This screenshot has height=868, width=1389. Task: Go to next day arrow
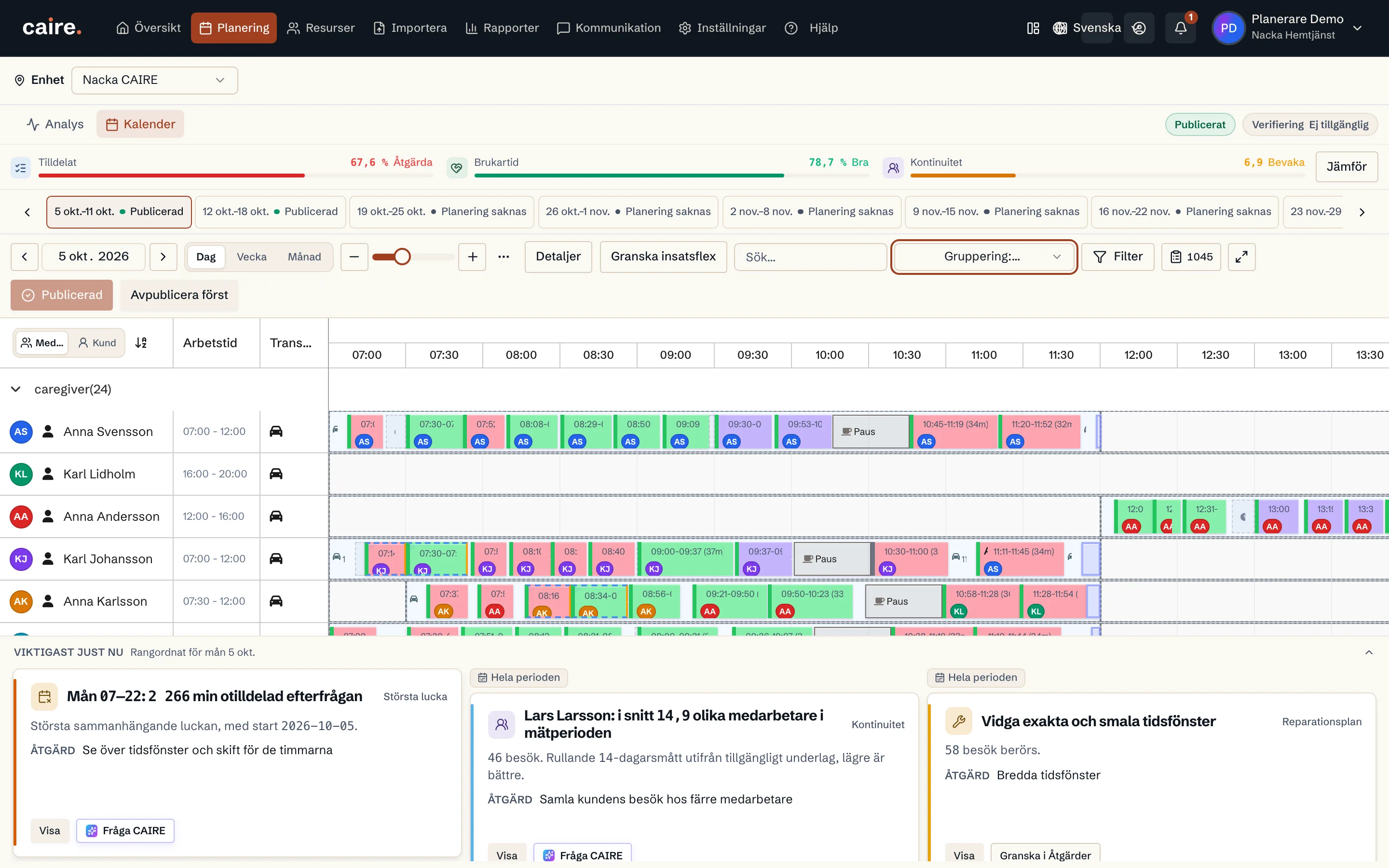point(163,257)
